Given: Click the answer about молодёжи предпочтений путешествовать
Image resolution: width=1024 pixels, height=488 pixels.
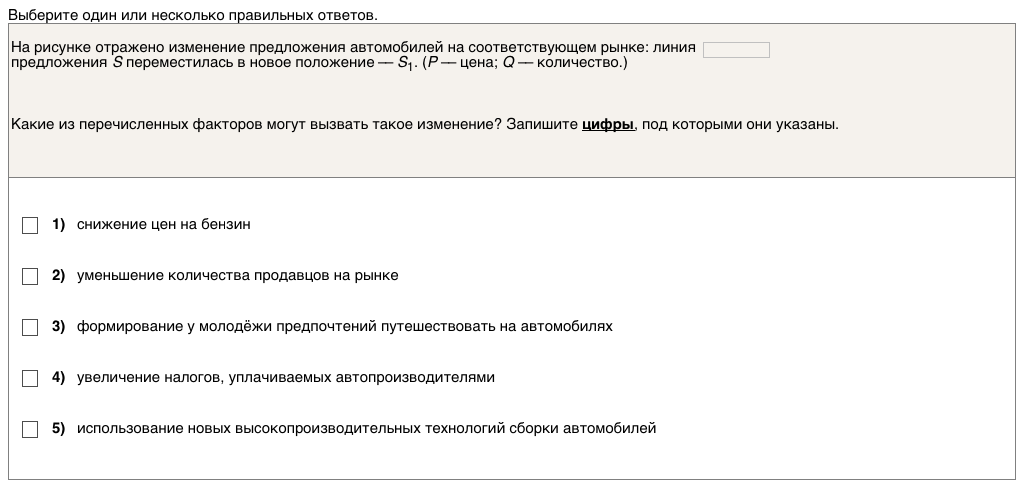Looking at the screenshot, I should [x=344, y=327].
